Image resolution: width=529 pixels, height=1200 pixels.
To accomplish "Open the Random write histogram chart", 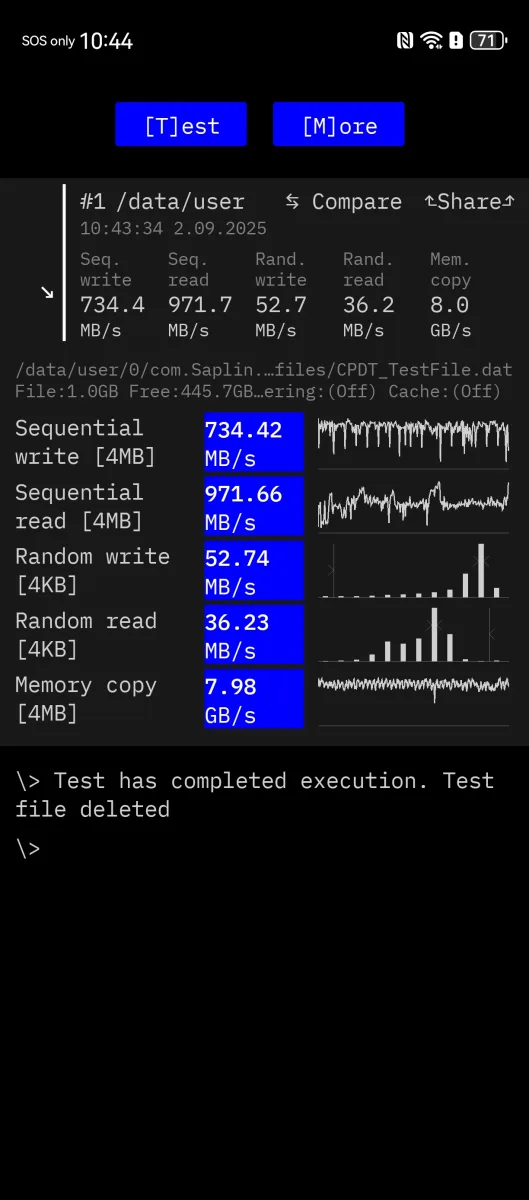I will pyautogui.click(x=413, y=570).
